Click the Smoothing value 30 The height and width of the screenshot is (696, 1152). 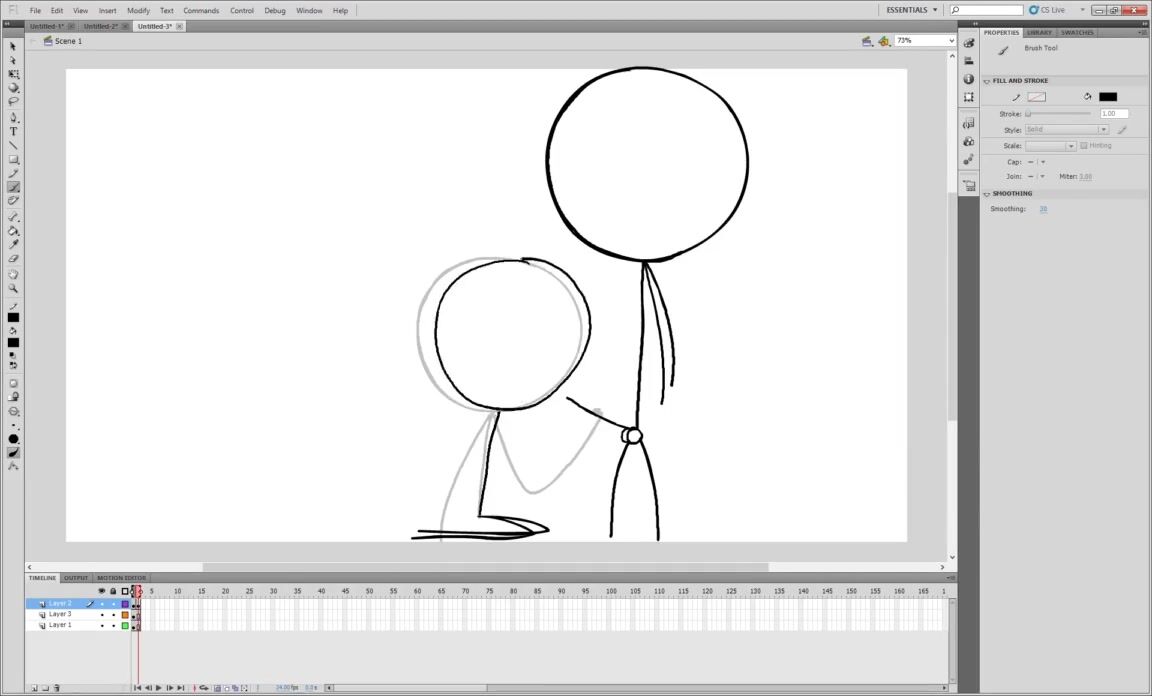tap(1043, 209)
